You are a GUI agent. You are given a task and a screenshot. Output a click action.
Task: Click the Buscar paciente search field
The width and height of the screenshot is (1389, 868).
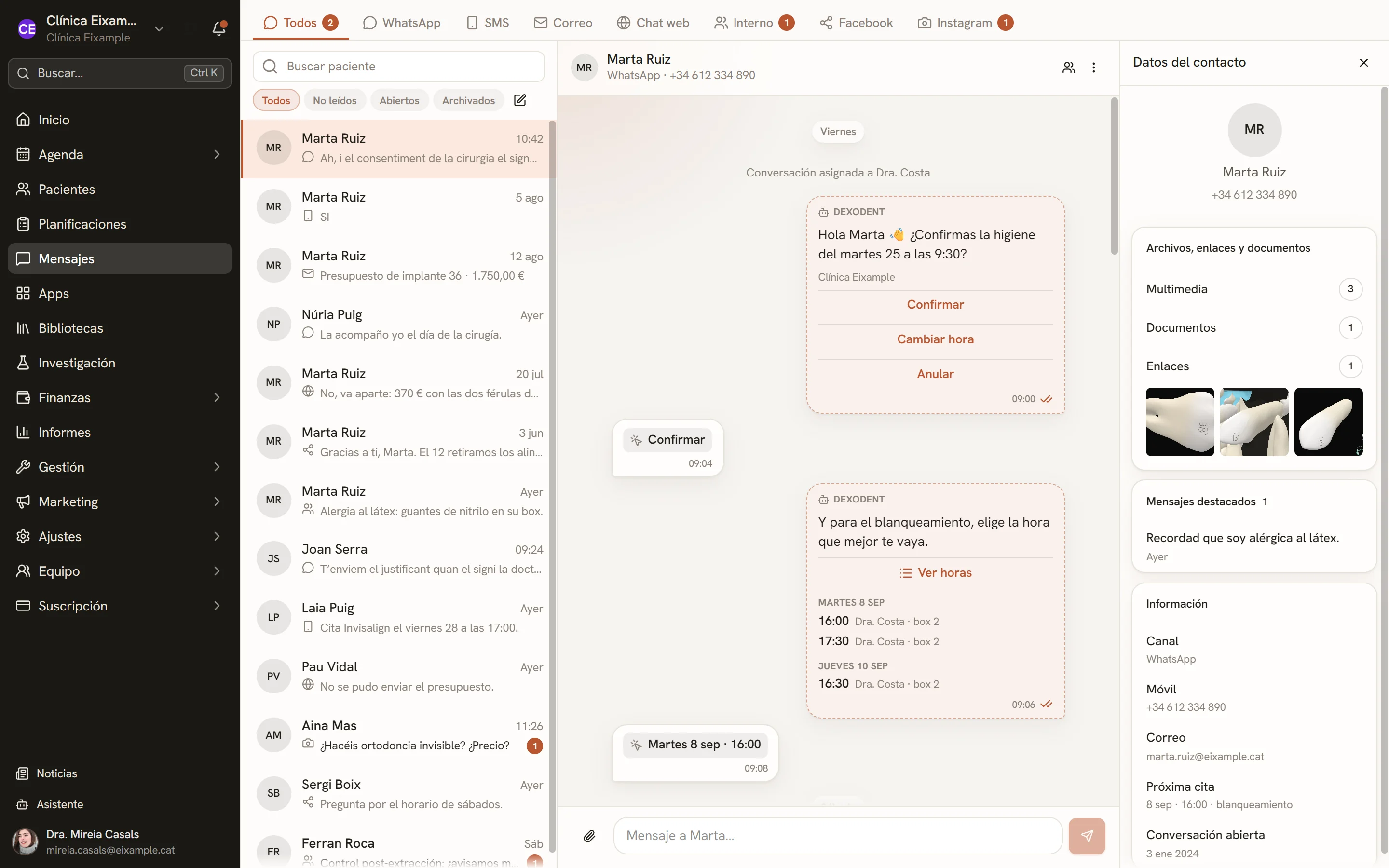399,67
